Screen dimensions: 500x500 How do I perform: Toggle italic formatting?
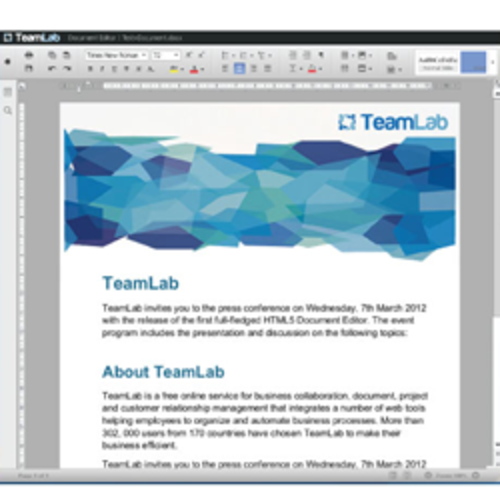pos(102,69)
